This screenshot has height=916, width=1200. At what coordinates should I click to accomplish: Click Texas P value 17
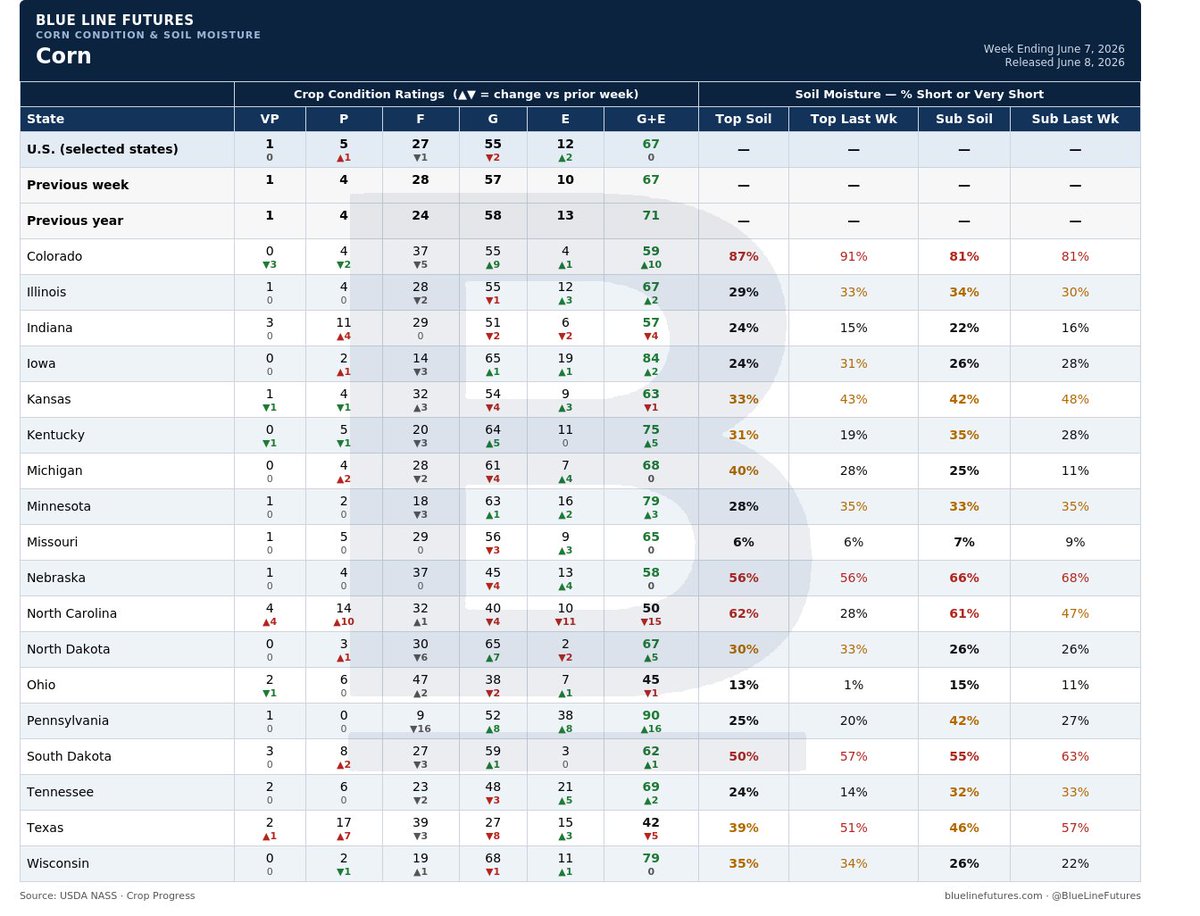[x=343, y=823]
